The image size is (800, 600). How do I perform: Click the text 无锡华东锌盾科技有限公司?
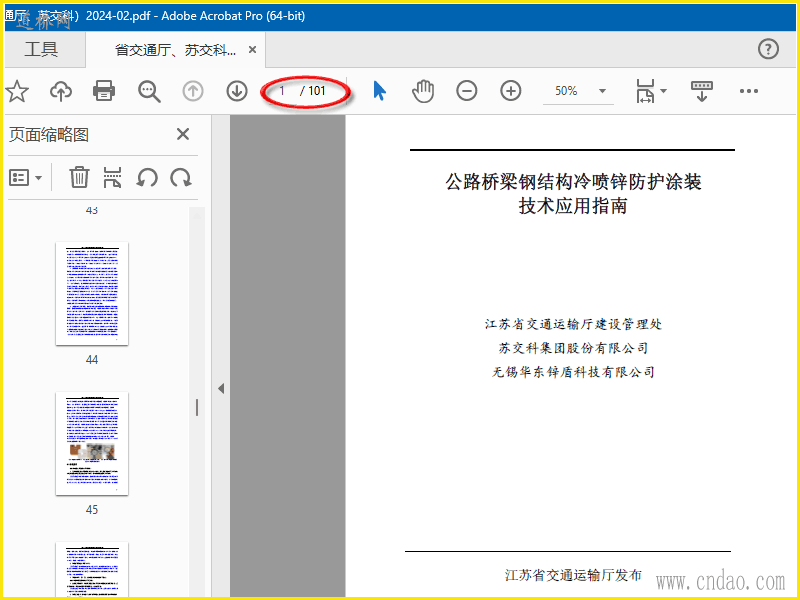[573, 372]
